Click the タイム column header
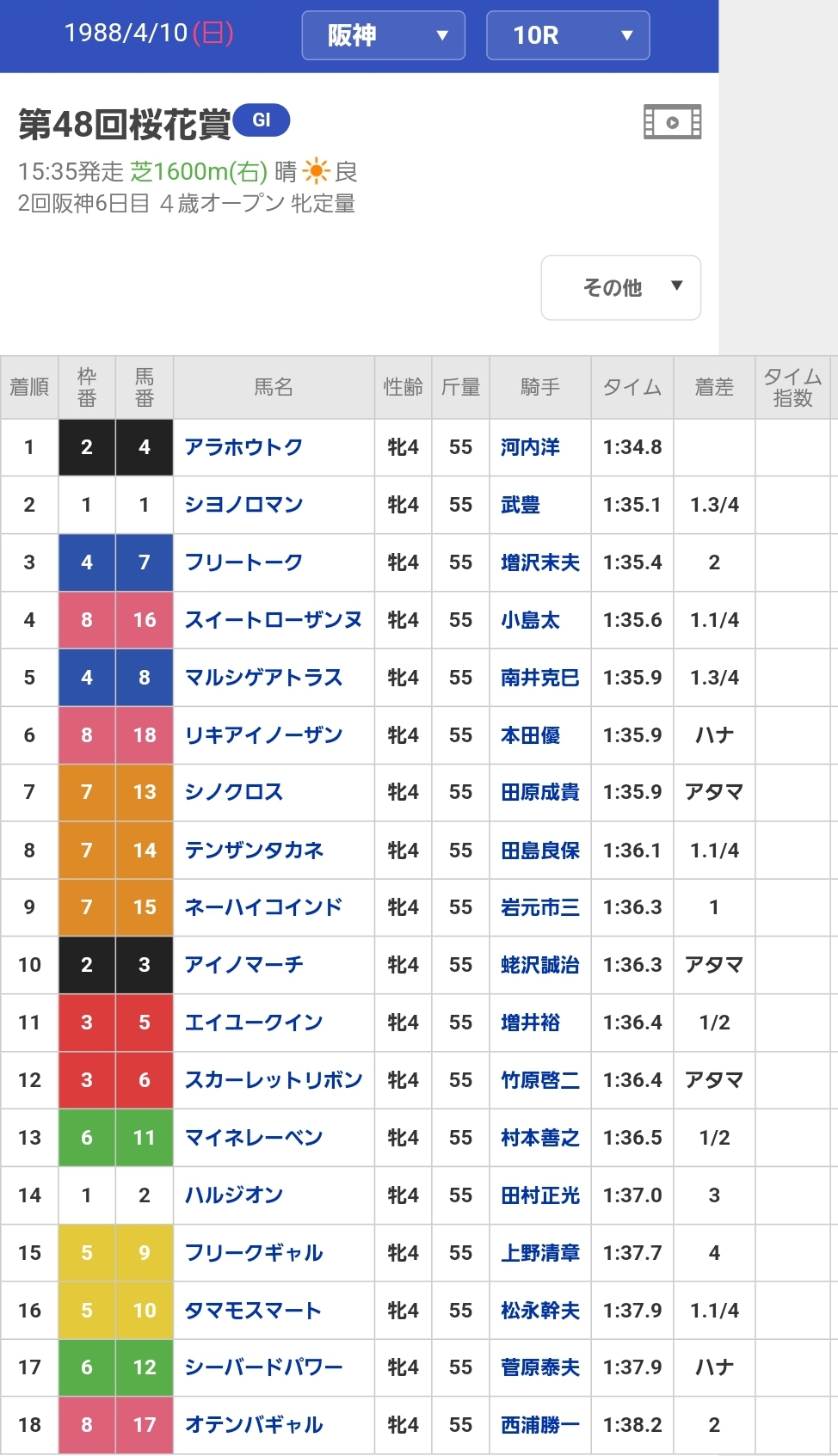Screen dimensions: 838x1456 tap(632, 387)
